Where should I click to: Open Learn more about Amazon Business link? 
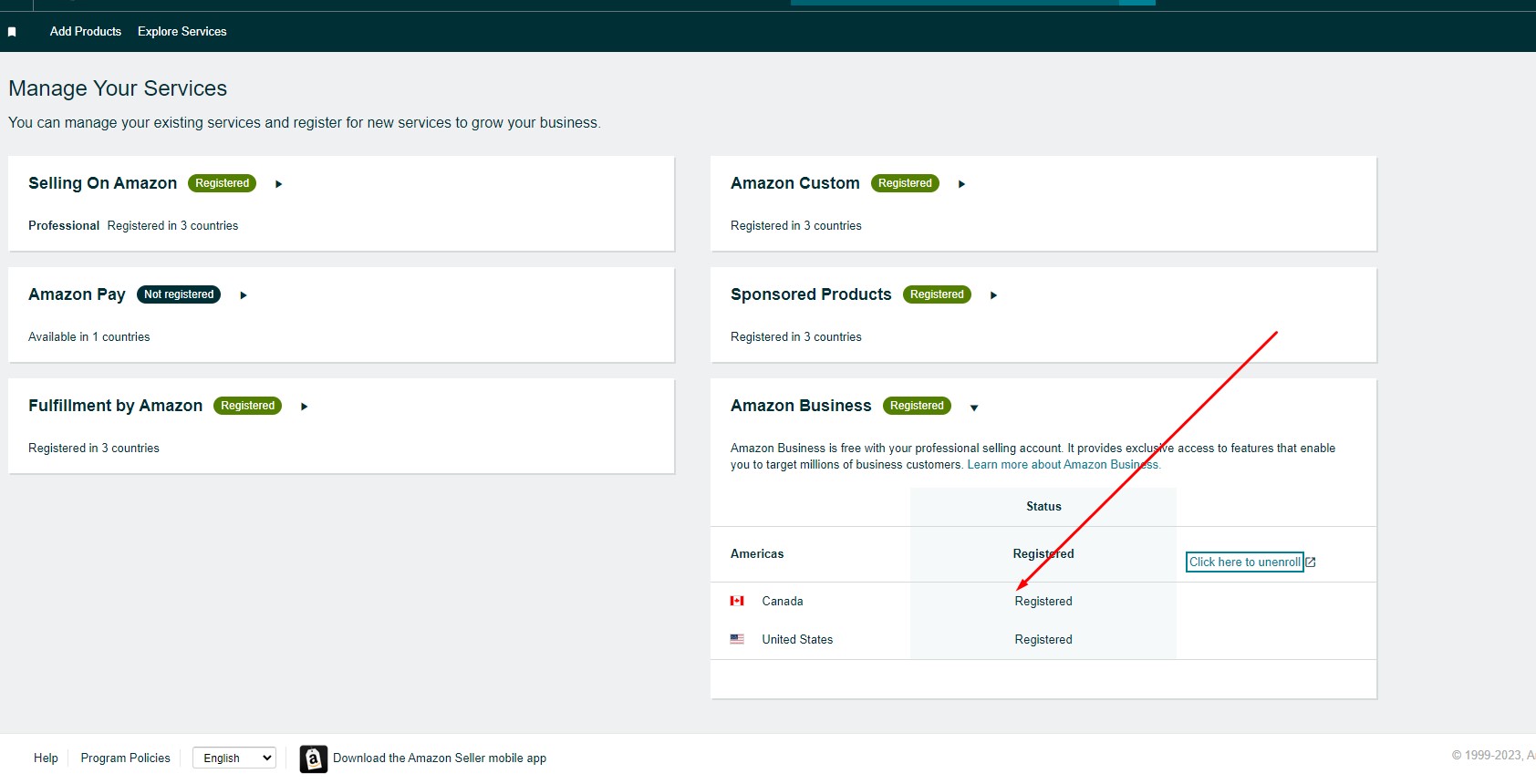1064,465
